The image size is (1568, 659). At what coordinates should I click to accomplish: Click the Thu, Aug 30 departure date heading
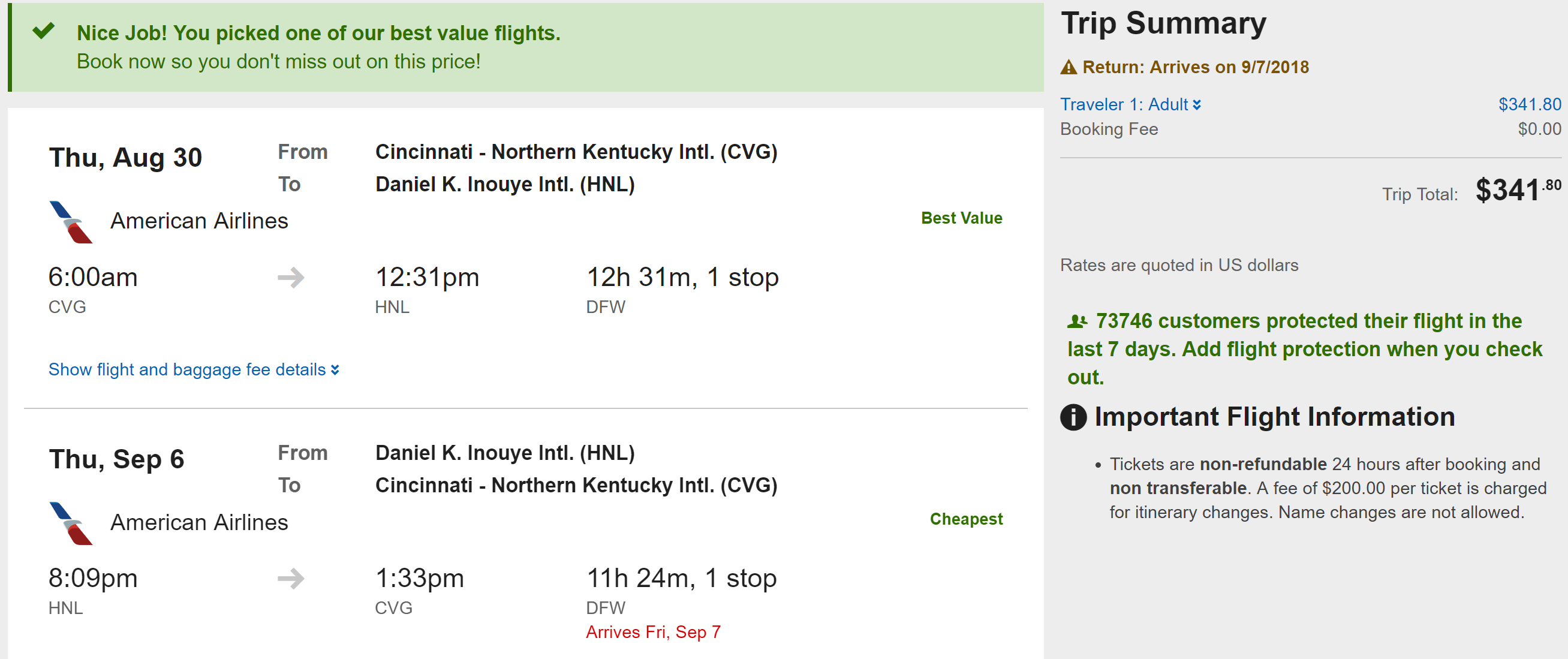click(x=125, y=158)
